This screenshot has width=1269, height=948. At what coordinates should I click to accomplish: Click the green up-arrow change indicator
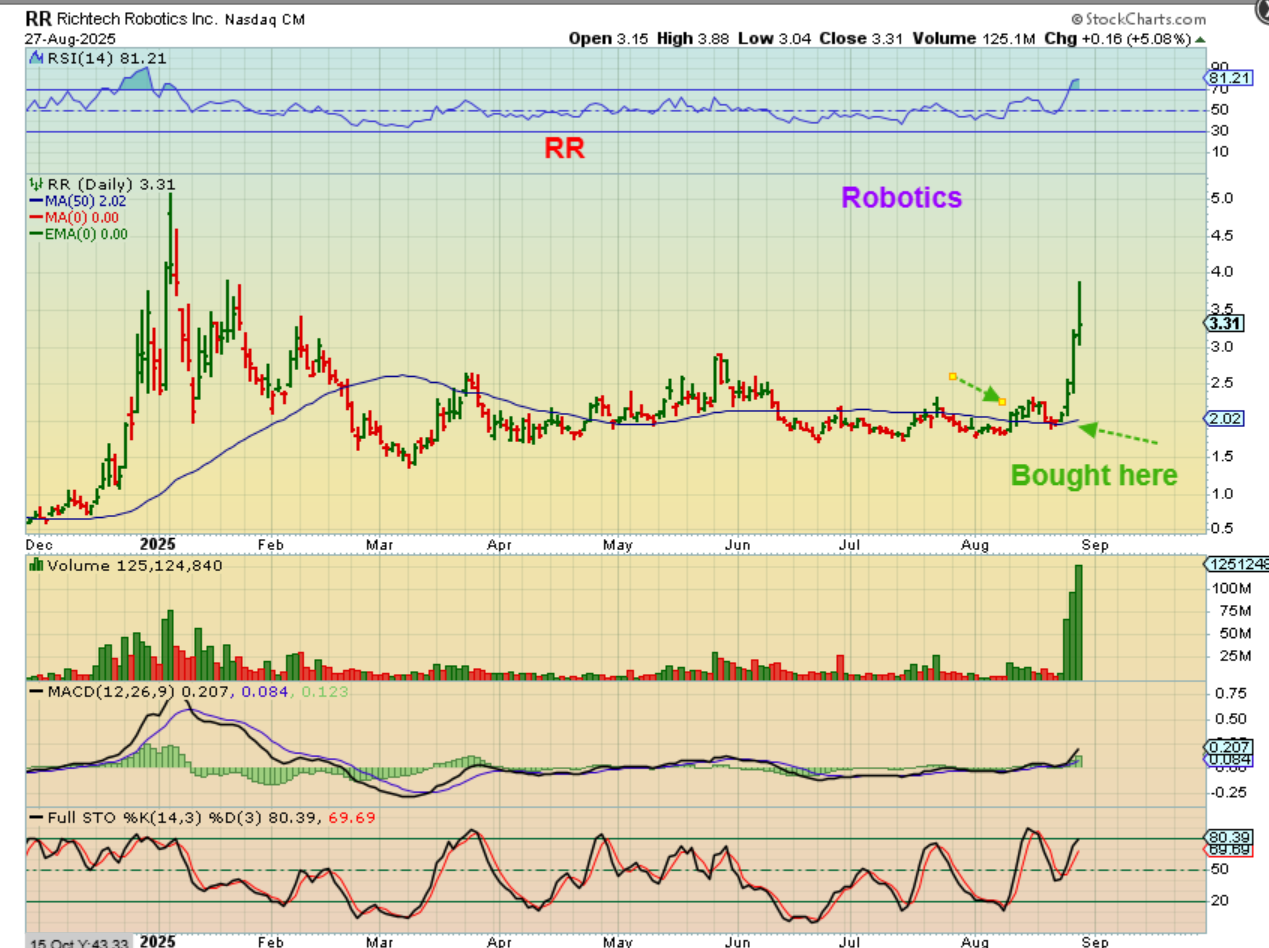1201,39
